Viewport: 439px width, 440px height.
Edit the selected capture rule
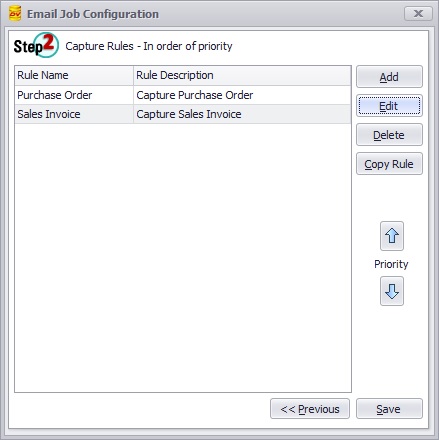click(389, 106)
